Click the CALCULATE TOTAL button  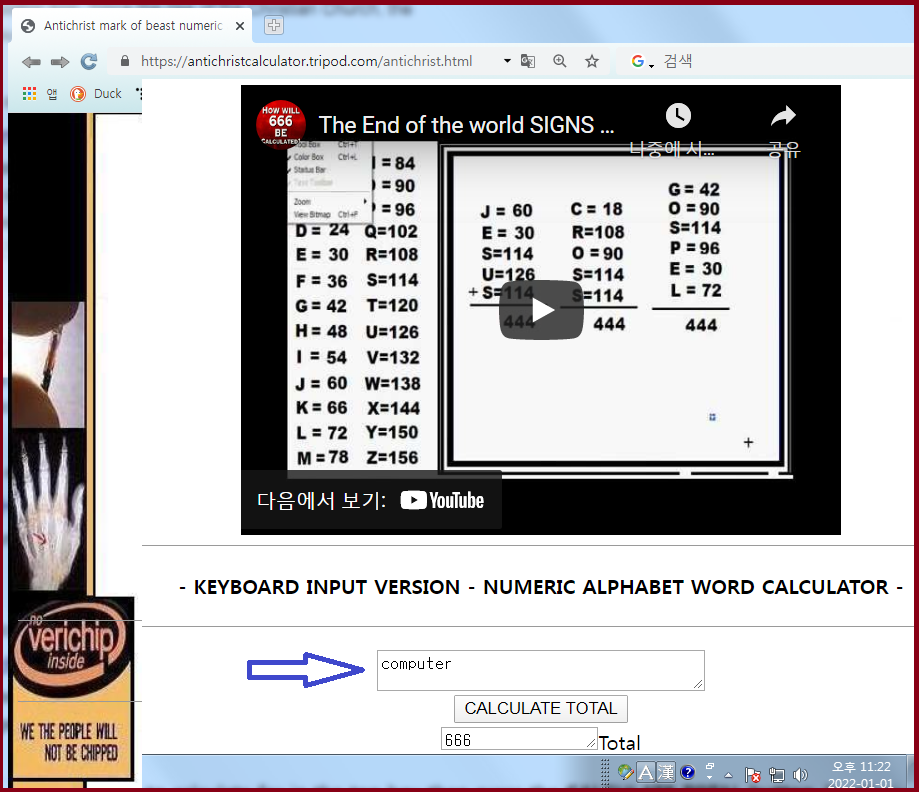(540, 708)
